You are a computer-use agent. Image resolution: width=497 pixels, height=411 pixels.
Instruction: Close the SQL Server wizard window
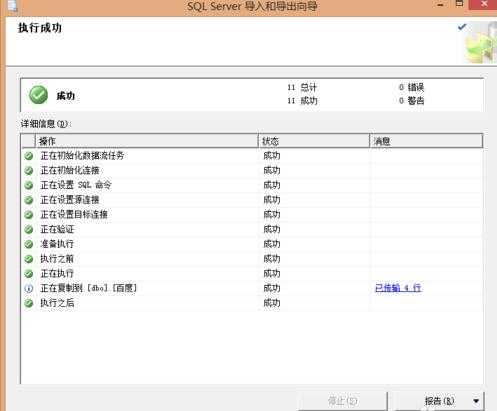coord(484,4)
